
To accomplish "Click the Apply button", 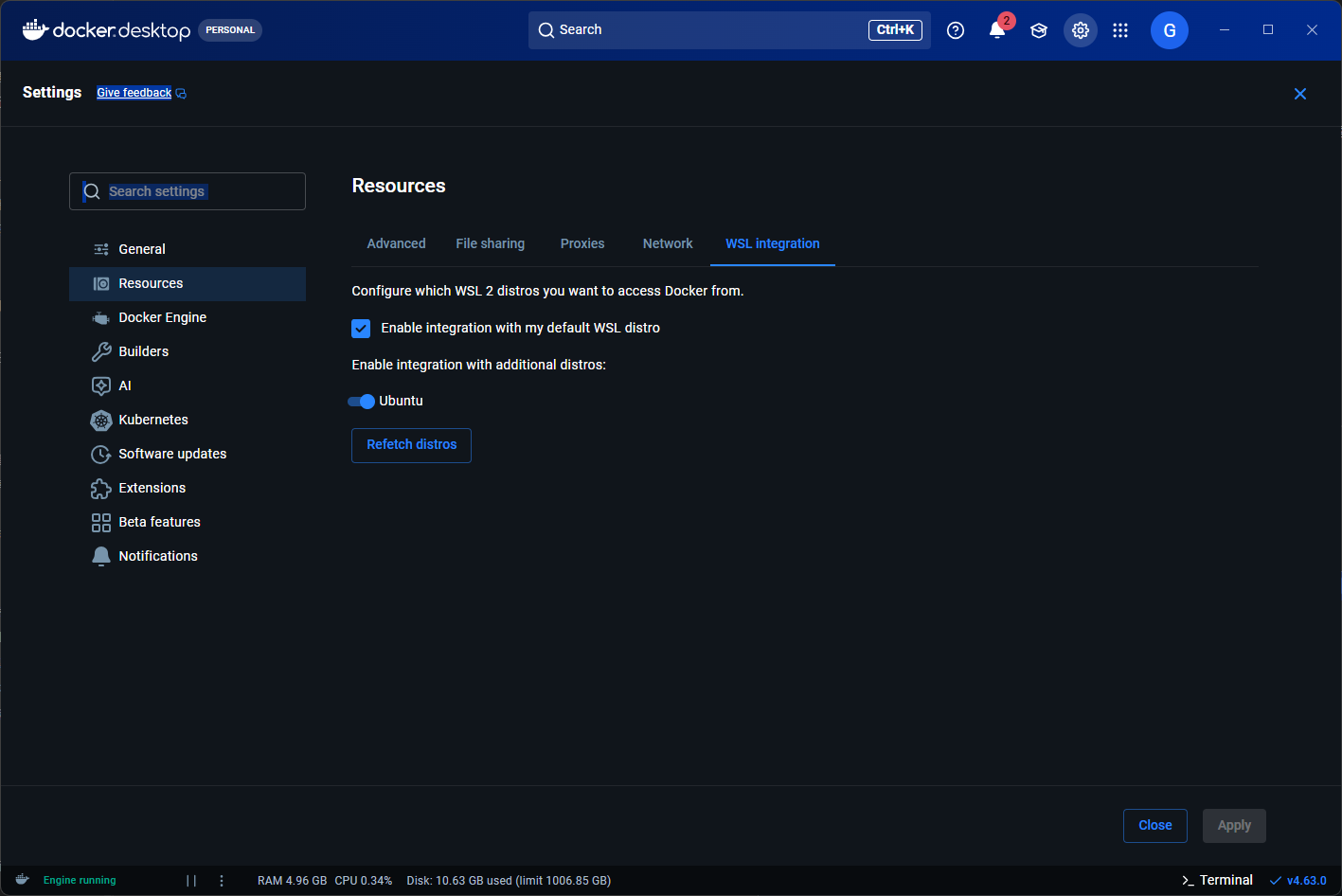I will tap(1234, 826).
